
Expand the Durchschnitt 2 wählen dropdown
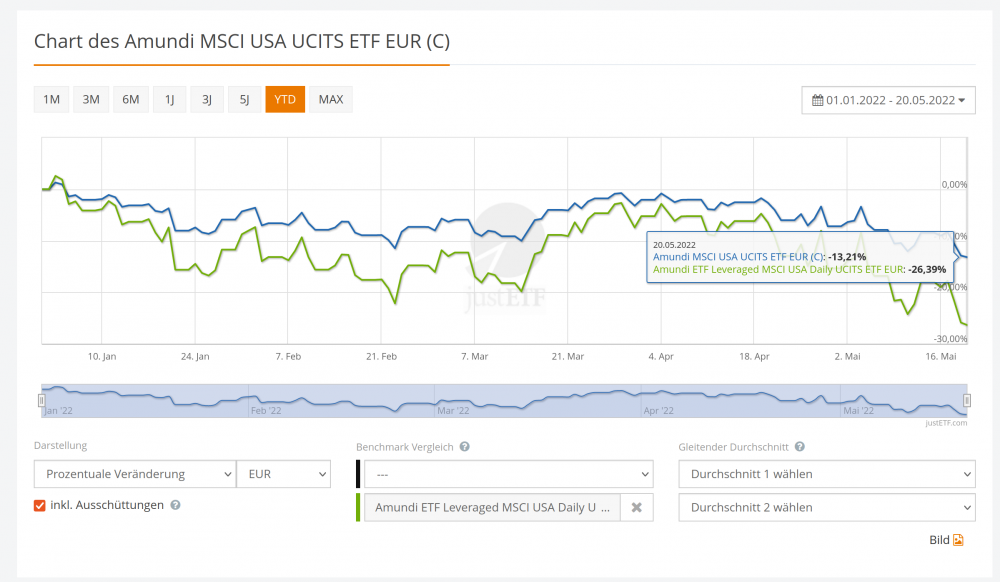(826, 507)
